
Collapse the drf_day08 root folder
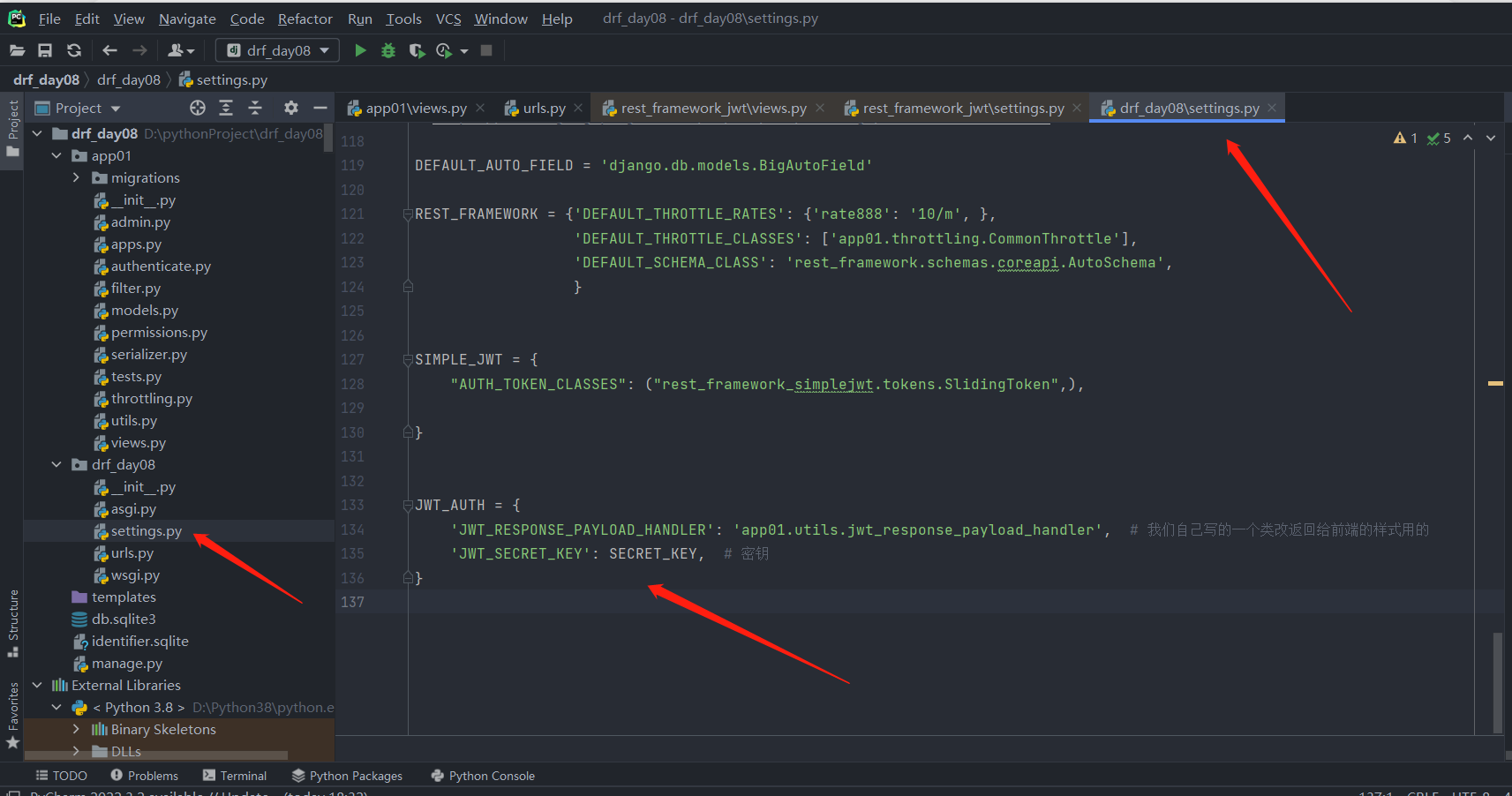[37, 133]
